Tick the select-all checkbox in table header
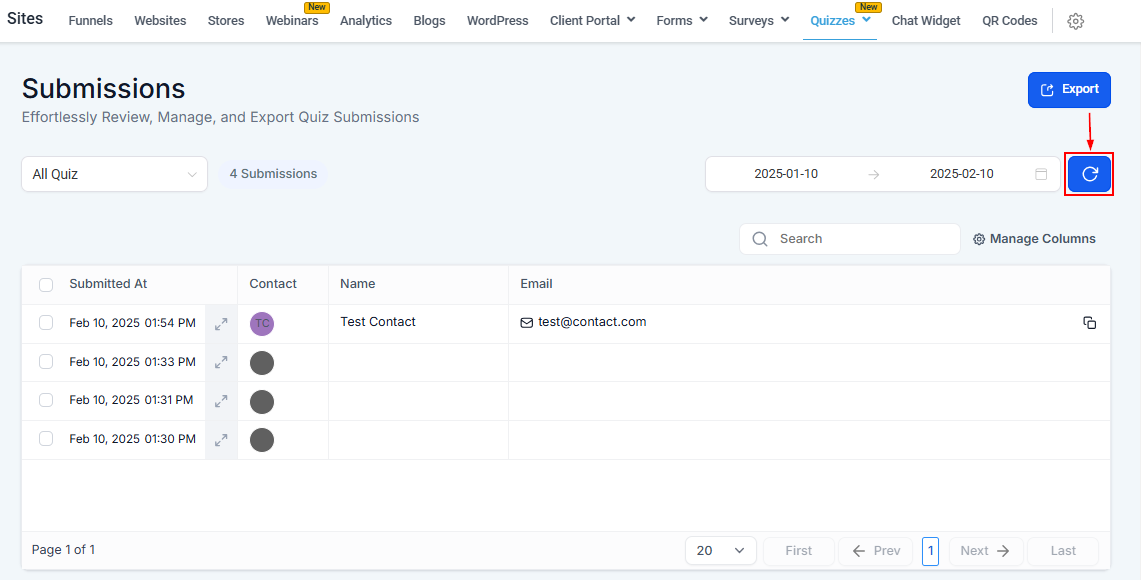This screenshot has width=1141, height=580. pos(46,285)
